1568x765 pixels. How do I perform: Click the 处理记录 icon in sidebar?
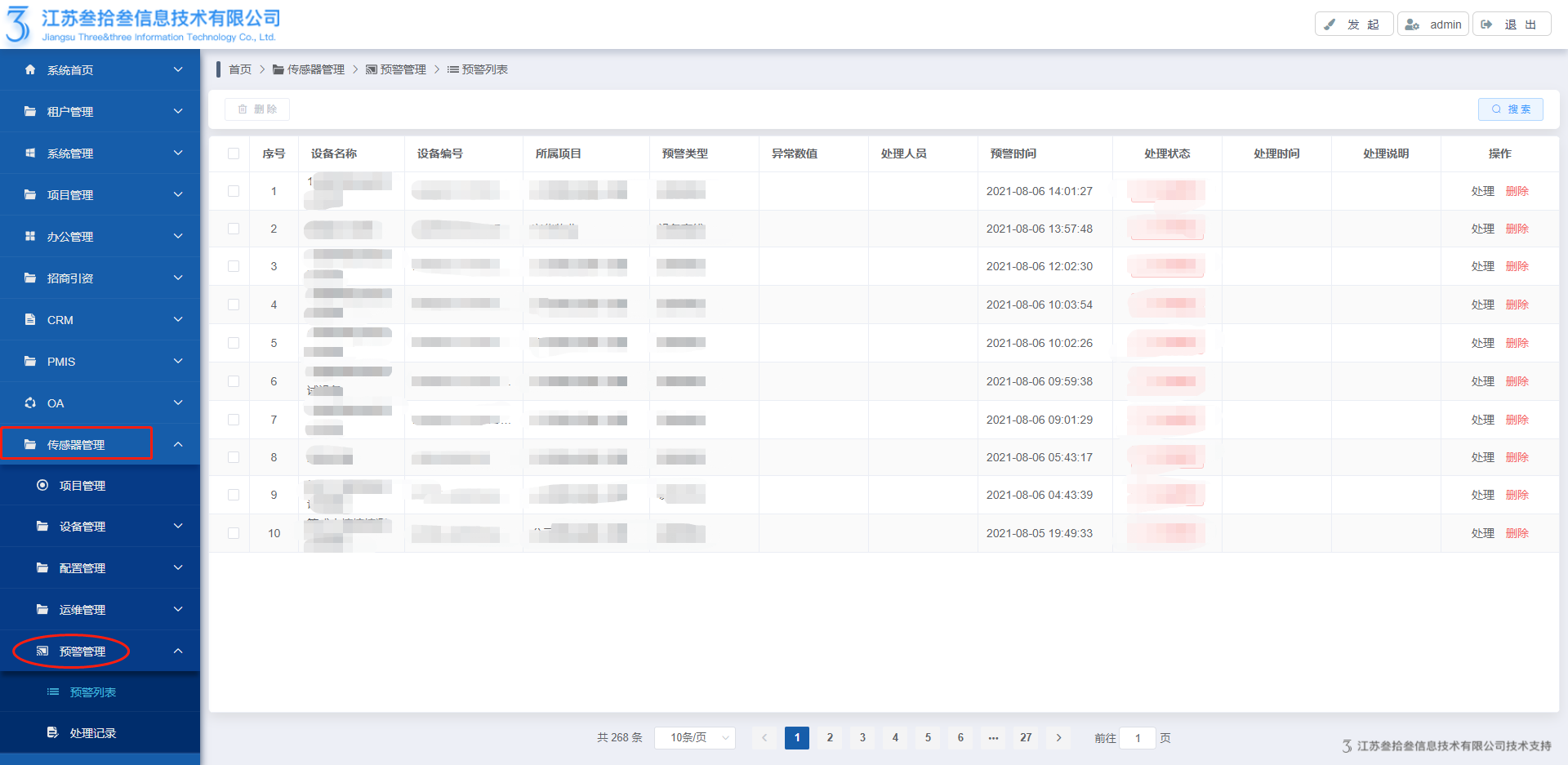pos(52,733)
